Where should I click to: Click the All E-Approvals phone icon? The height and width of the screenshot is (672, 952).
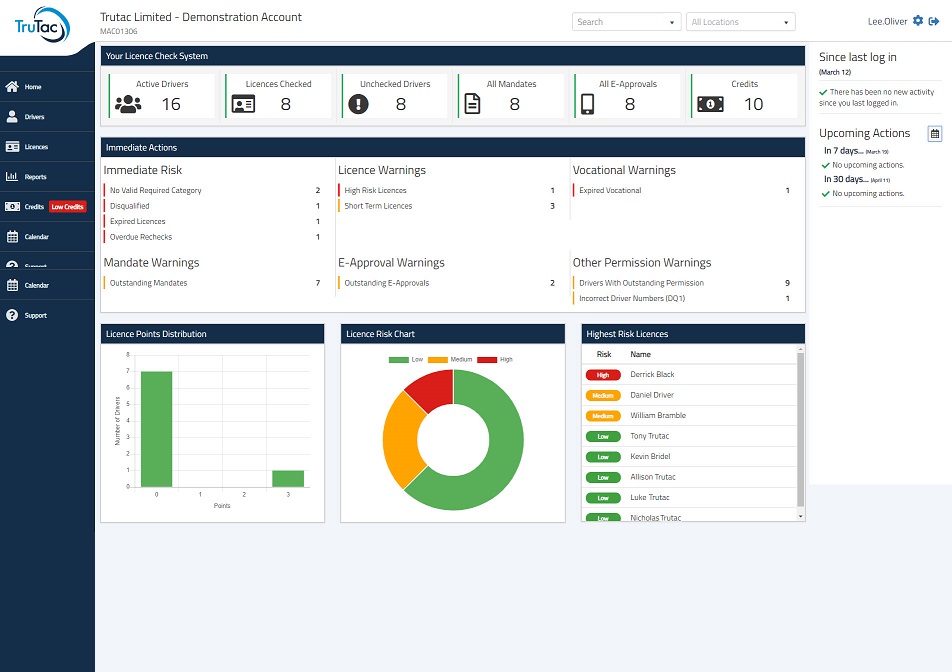[587, 104]
